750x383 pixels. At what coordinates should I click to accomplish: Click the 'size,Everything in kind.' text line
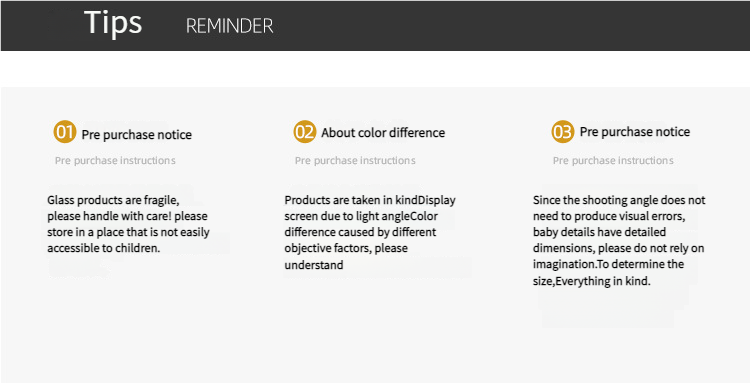point(592,281)
